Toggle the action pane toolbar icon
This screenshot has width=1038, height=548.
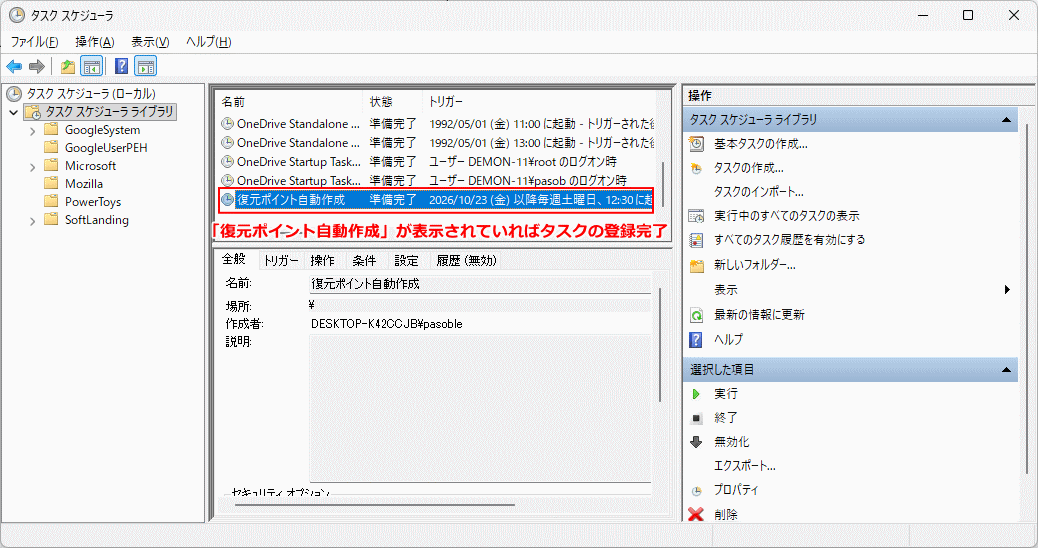point(145,66)
